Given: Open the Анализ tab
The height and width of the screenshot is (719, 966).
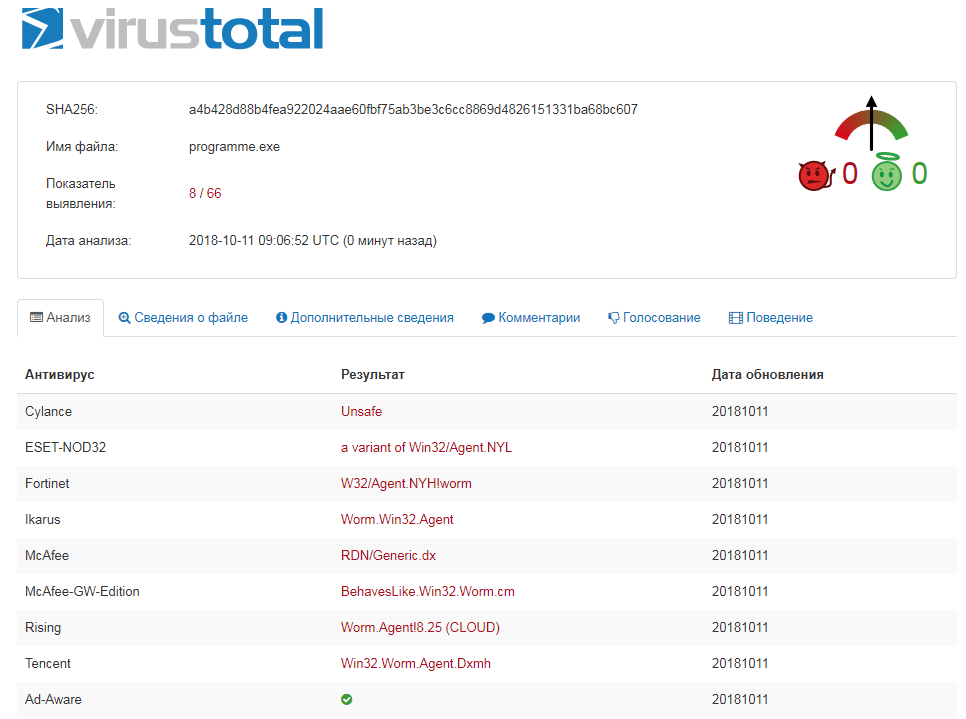Looking at the screenshot, I should (60, 317).
